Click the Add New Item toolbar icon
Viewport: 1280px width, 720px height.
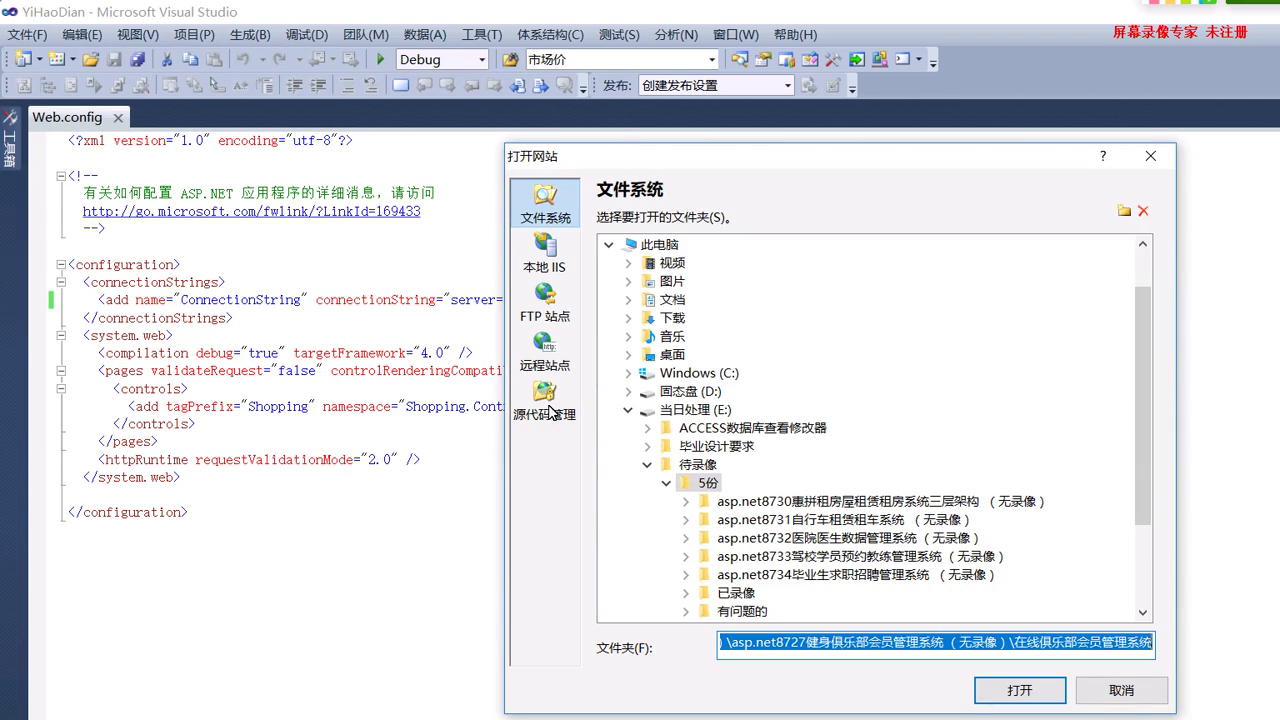coord(56,59)
